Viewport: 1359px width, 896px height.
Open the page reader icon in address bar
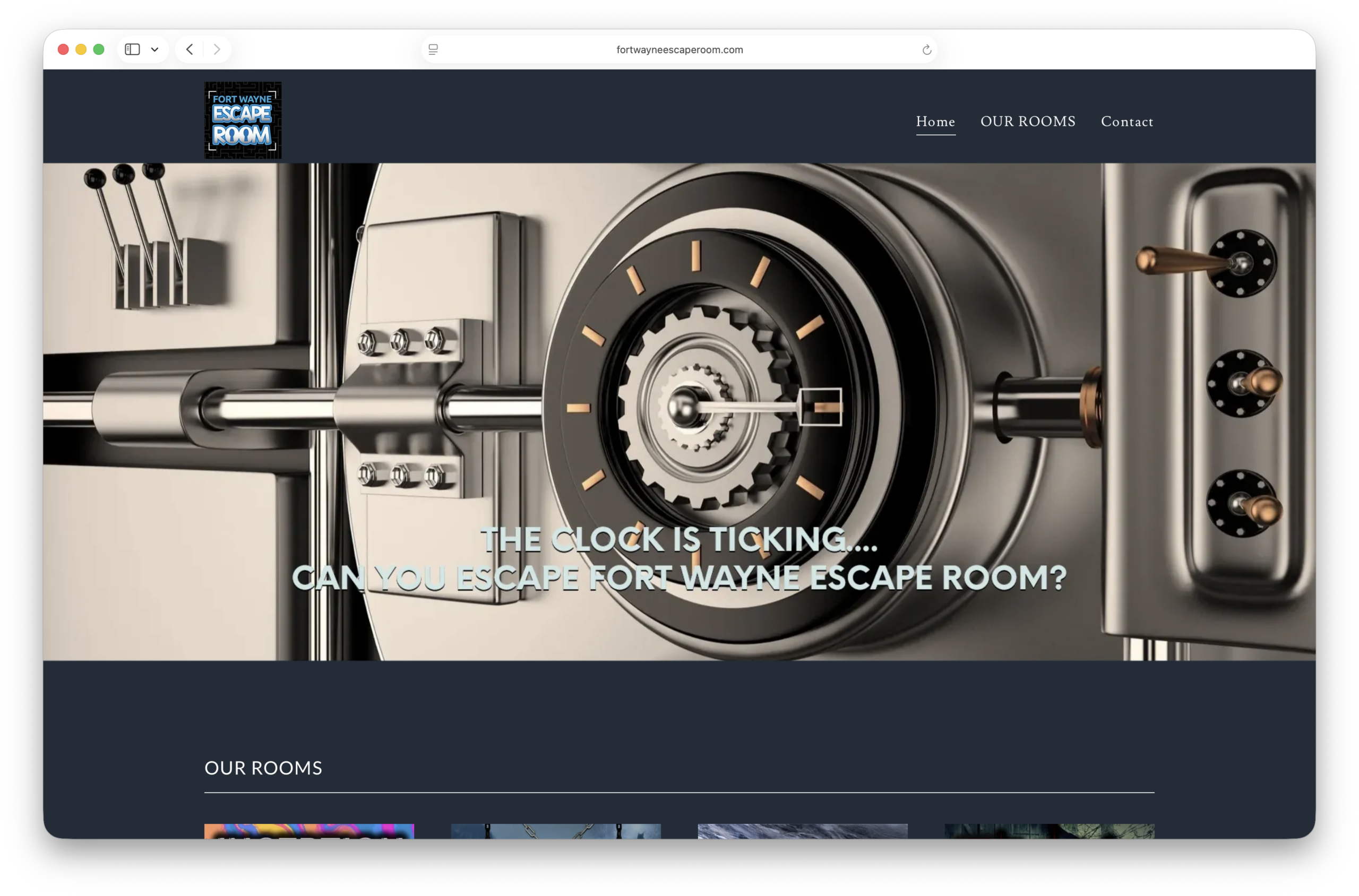click(433, 50)
